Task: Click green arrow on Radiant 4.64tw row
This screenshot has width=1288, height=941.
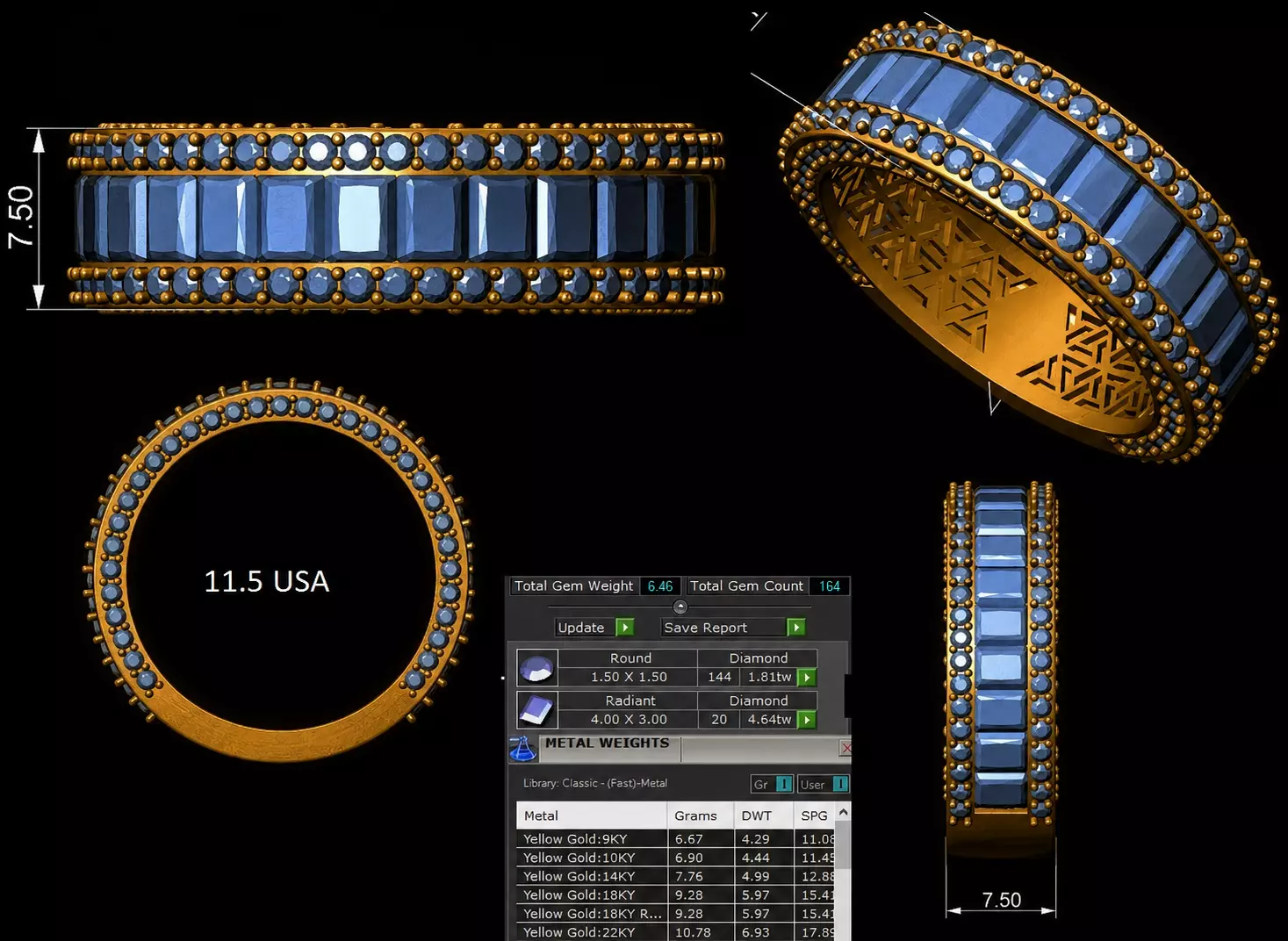Action: click(806, 720)
